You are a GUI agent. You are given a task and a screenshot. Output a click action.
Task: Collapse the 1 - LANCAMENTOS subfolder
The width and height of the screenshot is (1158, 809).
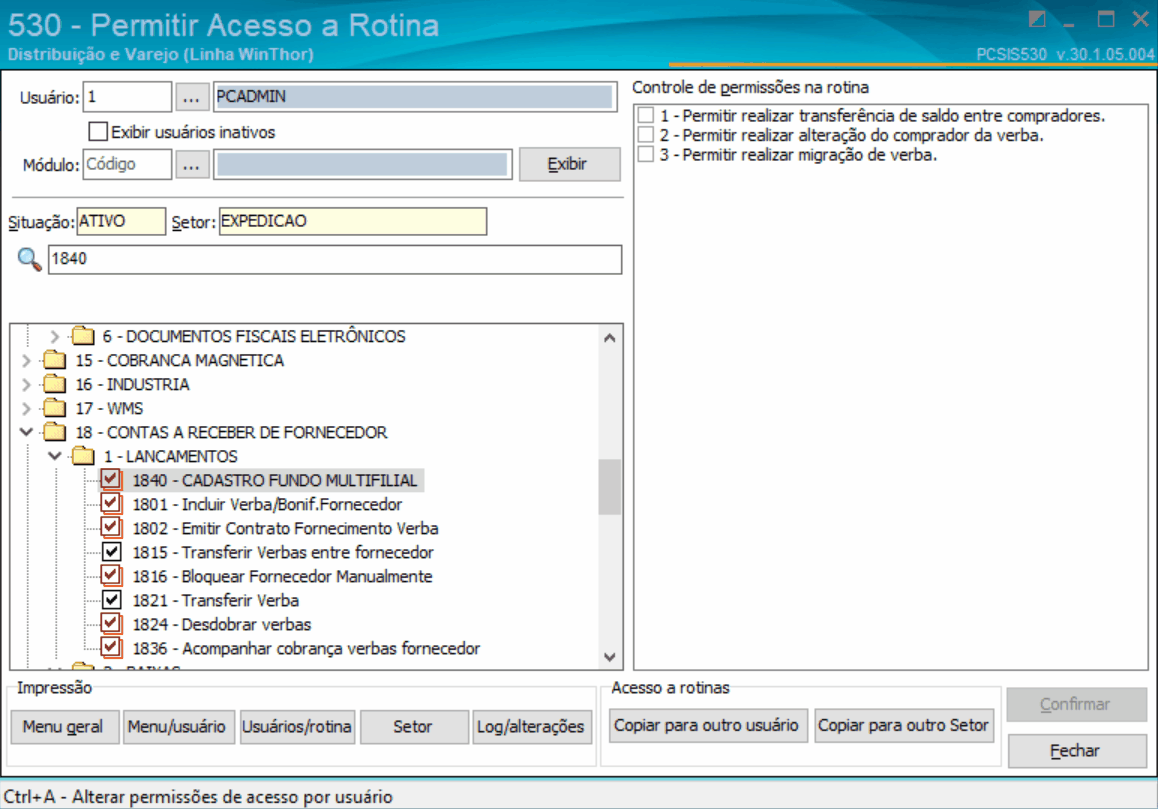click(54, 456)
